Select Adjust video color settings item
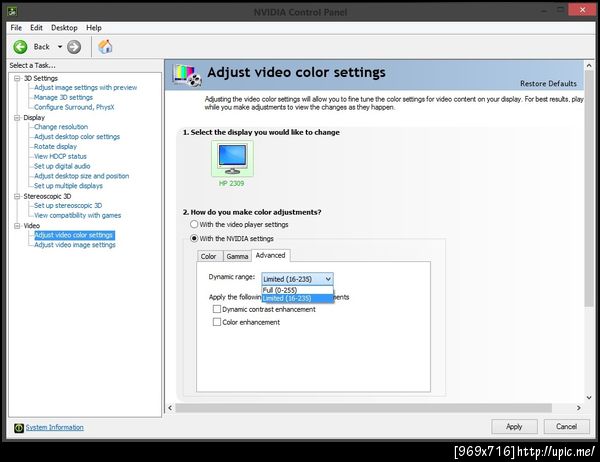The image size is (600, 462). pyautogui.click(x=74, y=235)
